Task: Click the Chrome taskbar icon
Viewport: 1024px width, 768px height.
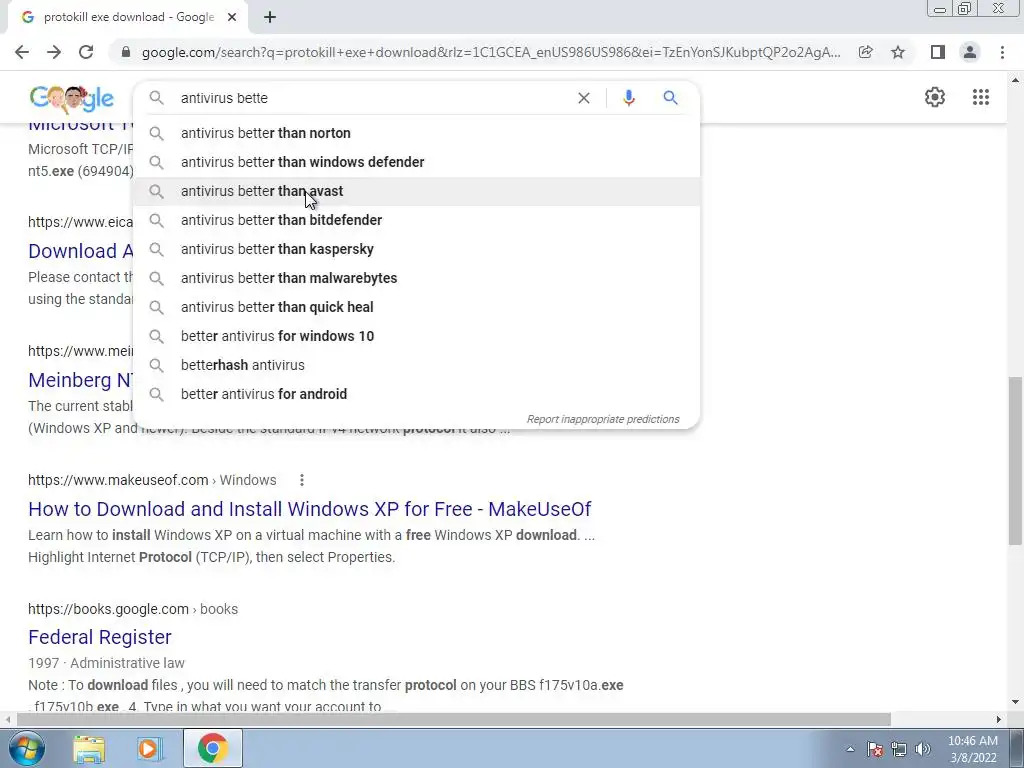Action: click(212, 748)
